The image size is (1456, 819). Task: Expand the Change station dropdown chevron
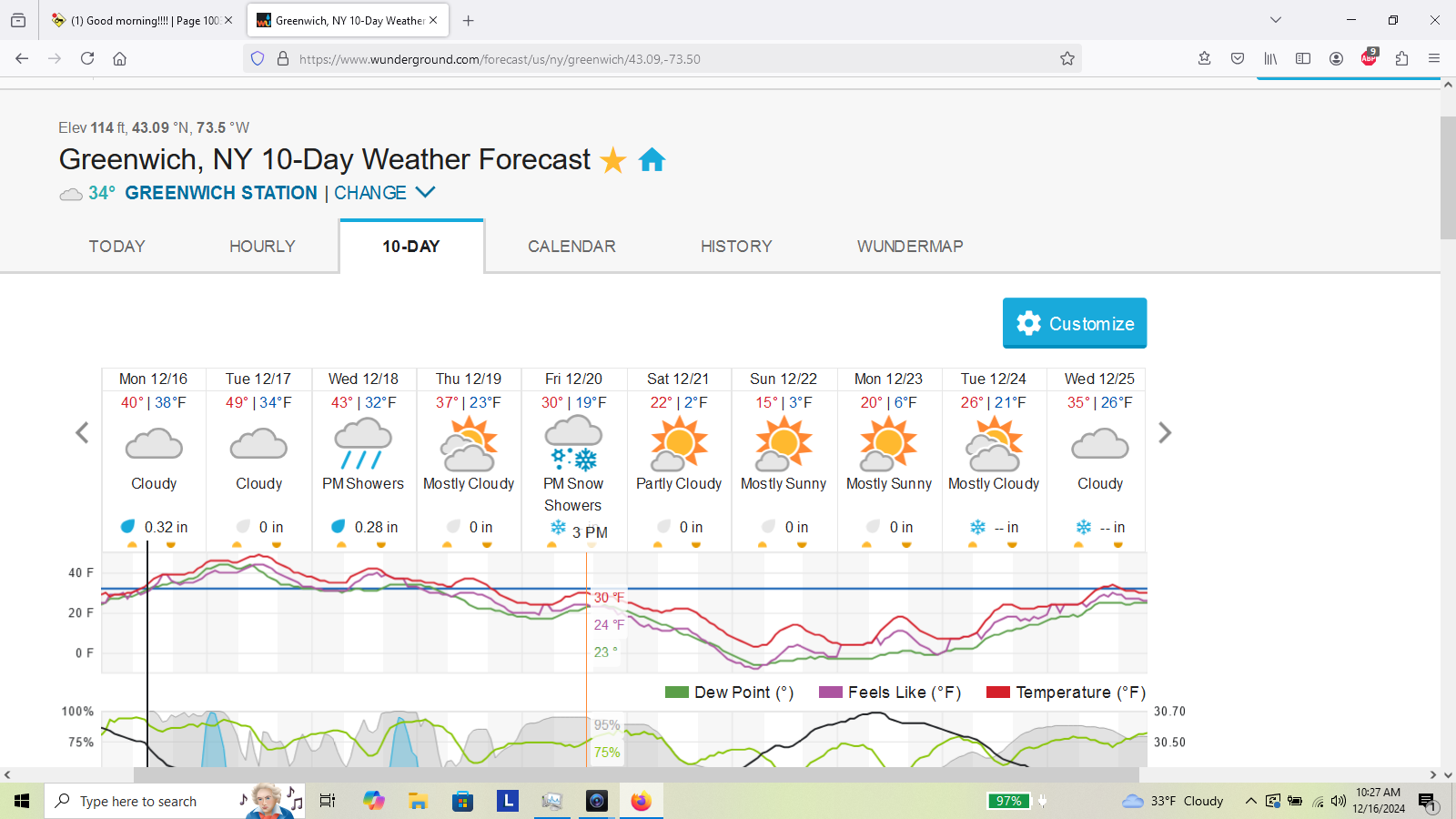click(425, 193)
